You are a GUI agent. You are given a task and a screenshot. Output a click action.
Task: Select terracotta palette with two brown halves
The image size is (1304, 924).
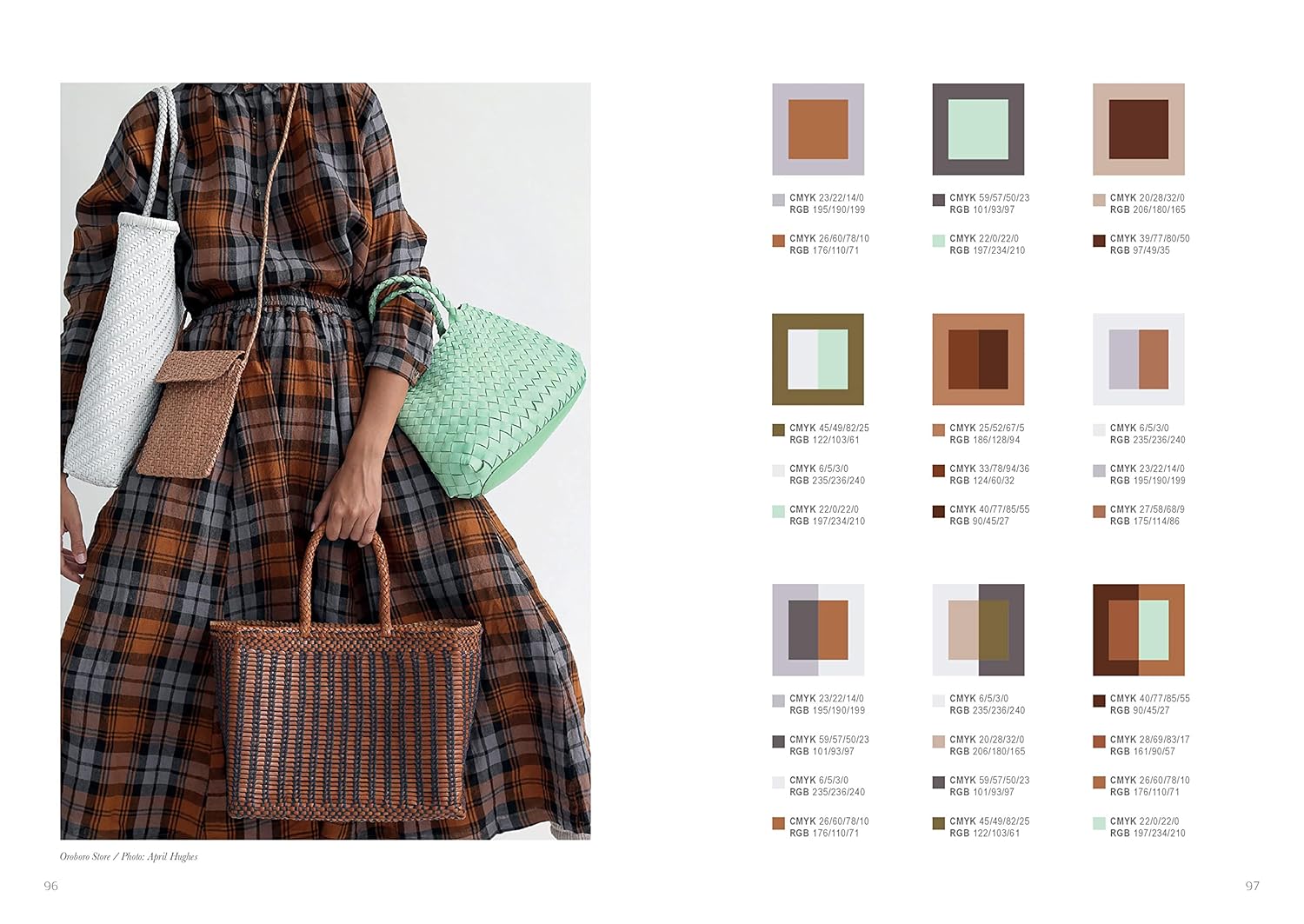978,359
